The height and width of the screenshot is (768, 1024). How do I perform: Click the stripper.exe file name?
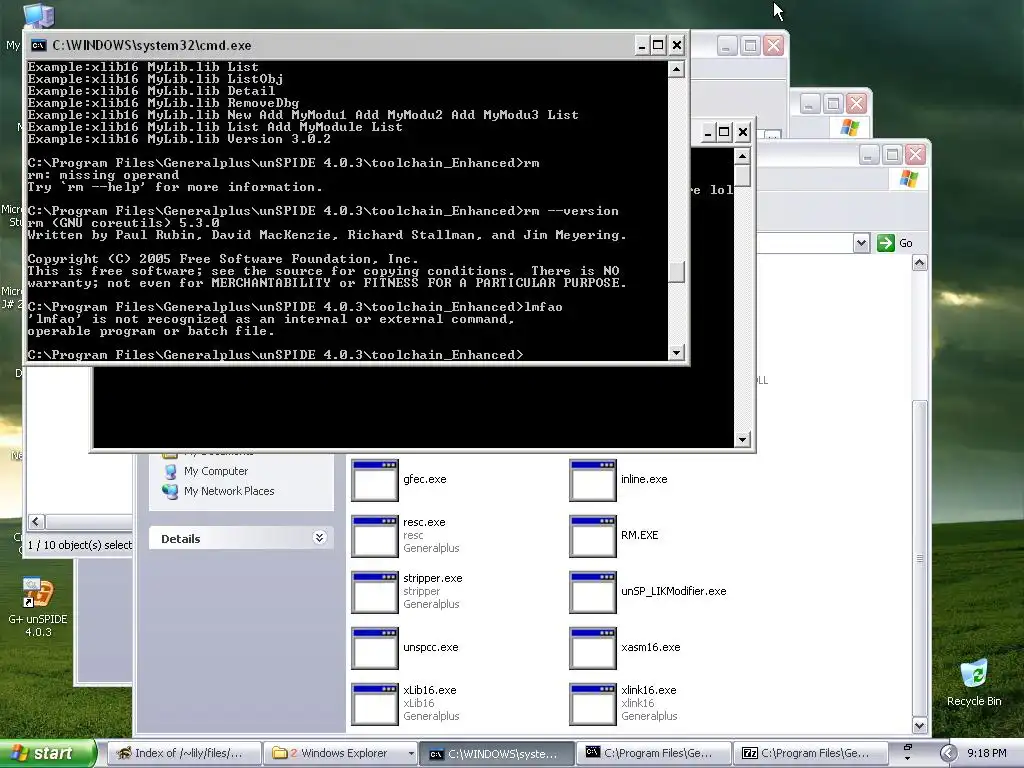(432, 579)
